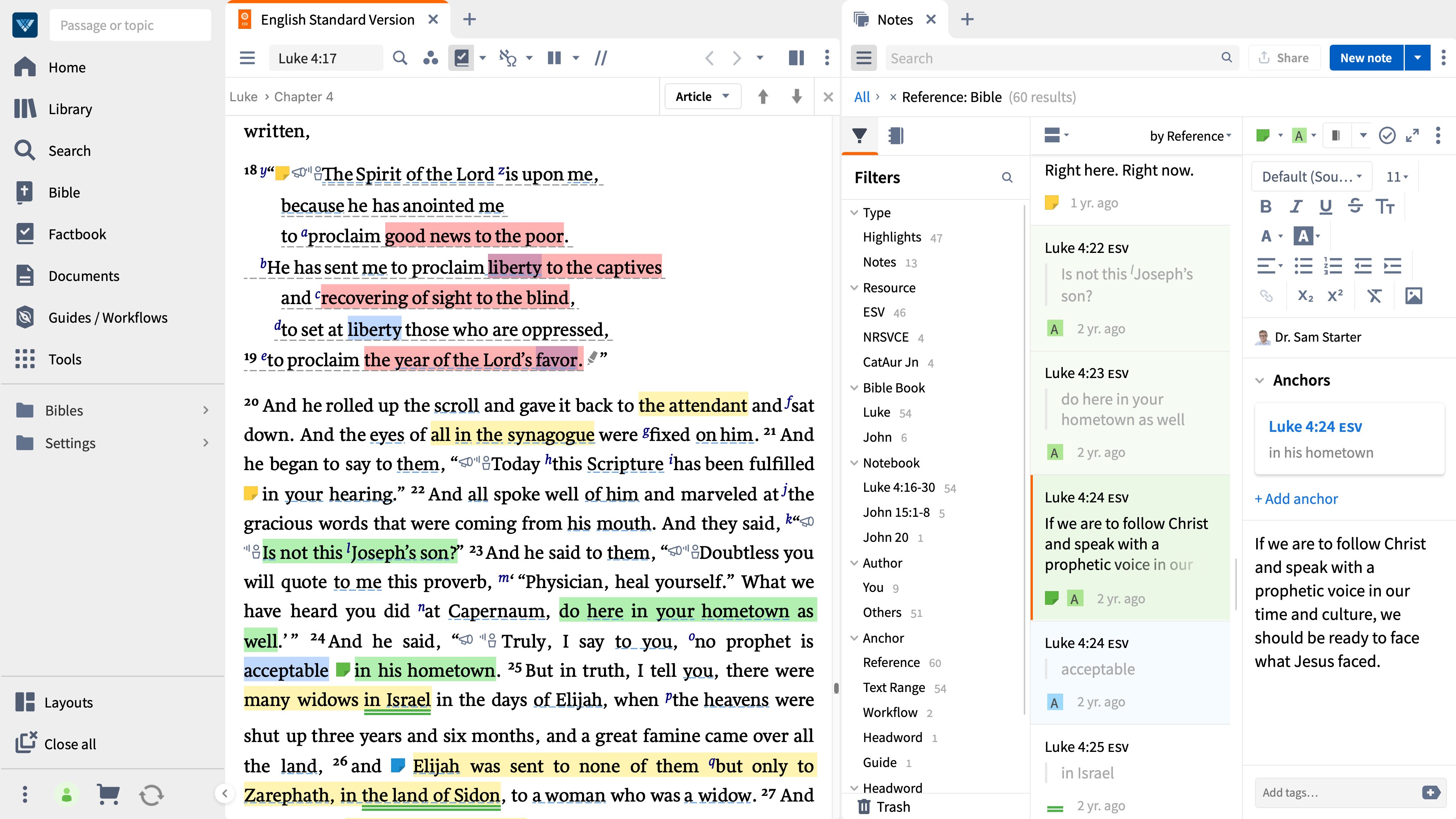Click the All breadcrumb link in Notes
This screenshot has width=1456, height=819.
pyautogui.click(x=861, y=97)
